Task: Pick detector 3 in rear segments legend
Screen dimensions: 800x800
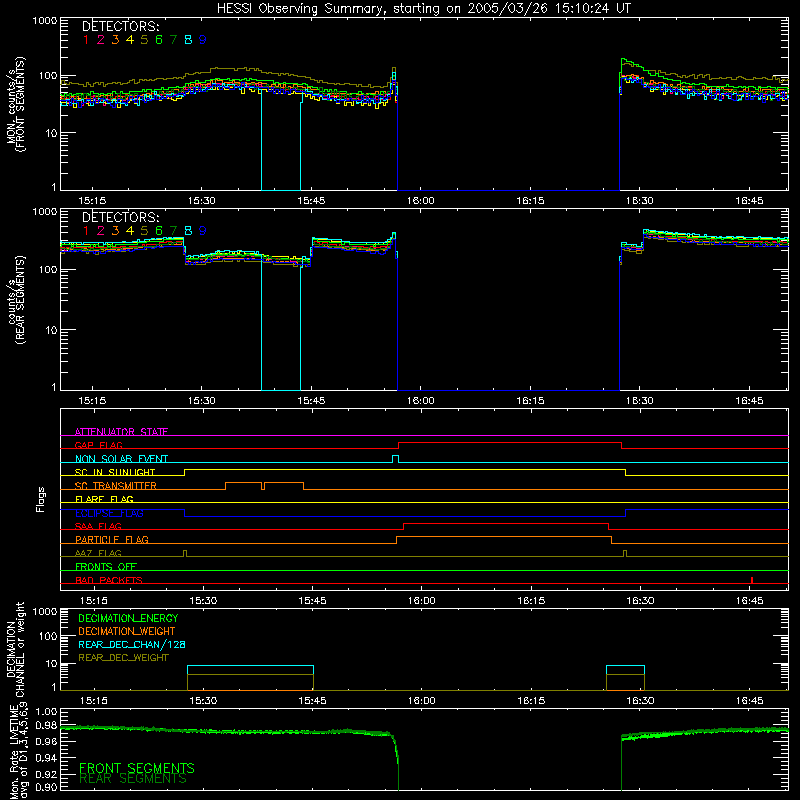Action: 115,231
